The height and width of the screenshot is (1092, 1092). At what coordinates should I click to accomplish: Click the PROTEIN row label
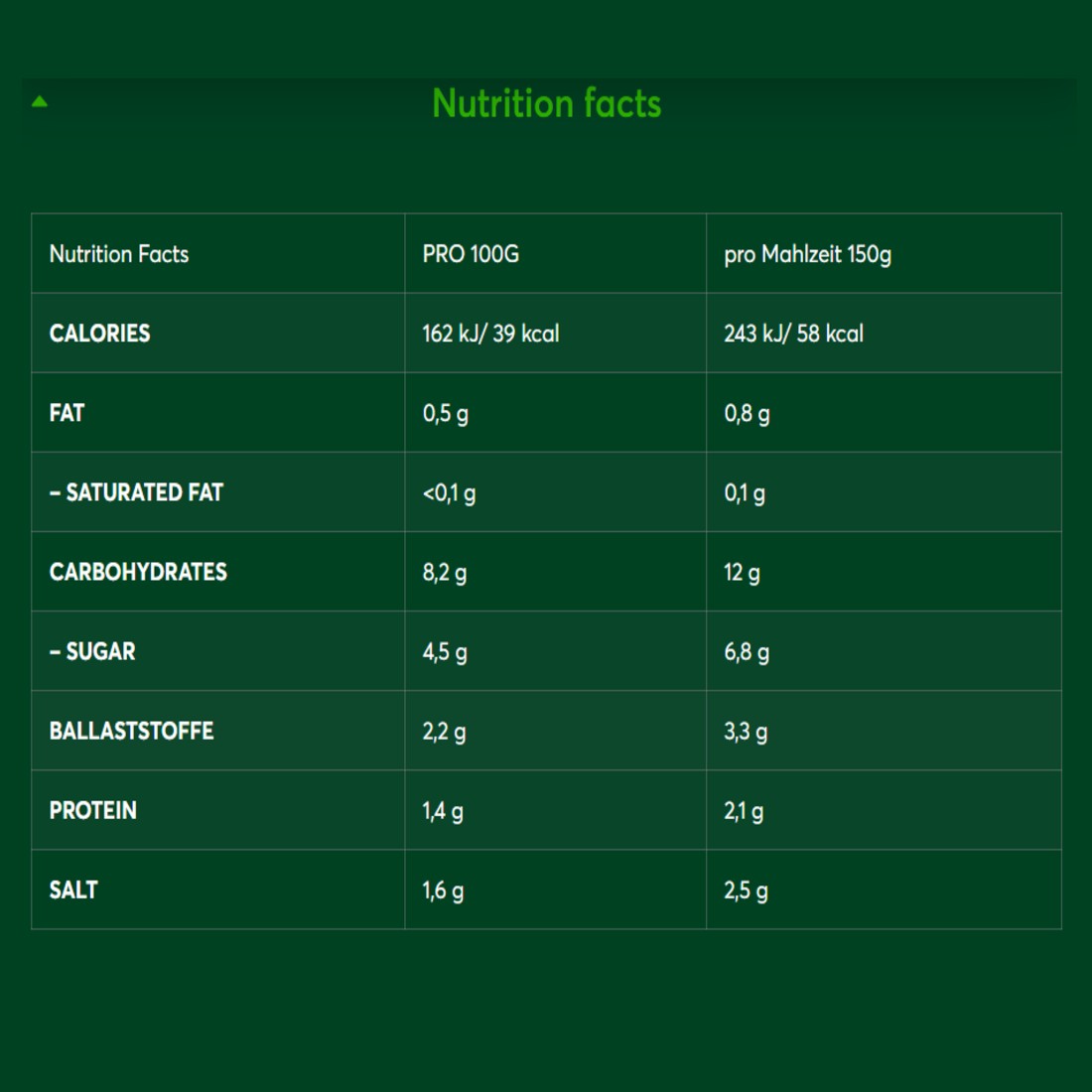(x=93, y=810)
